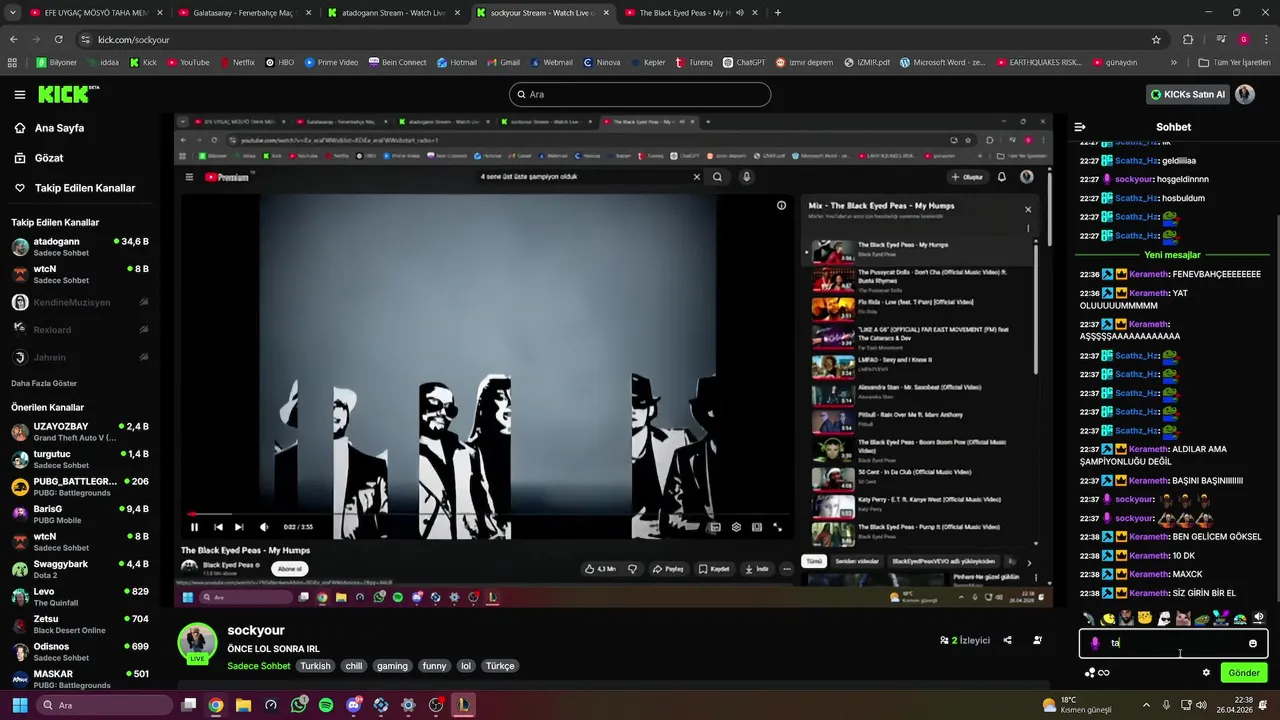The width and height of the screenshot is (1280, 720).
Task: Select the chill tag
Action: pos(354,666)
